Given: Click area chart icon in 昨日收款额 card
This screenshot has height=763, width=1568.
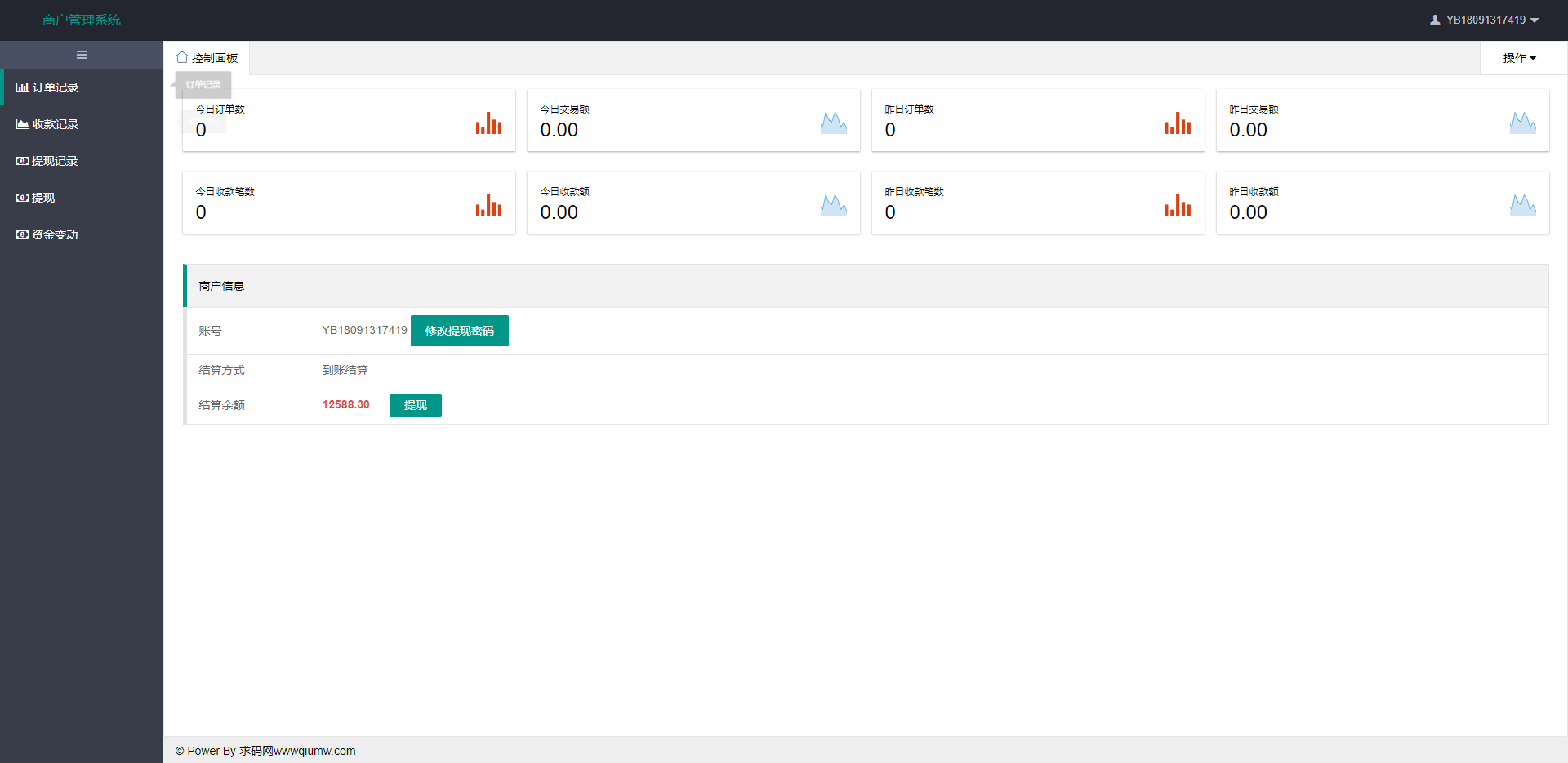Looking at the screenshot, I should [1522, 206].
